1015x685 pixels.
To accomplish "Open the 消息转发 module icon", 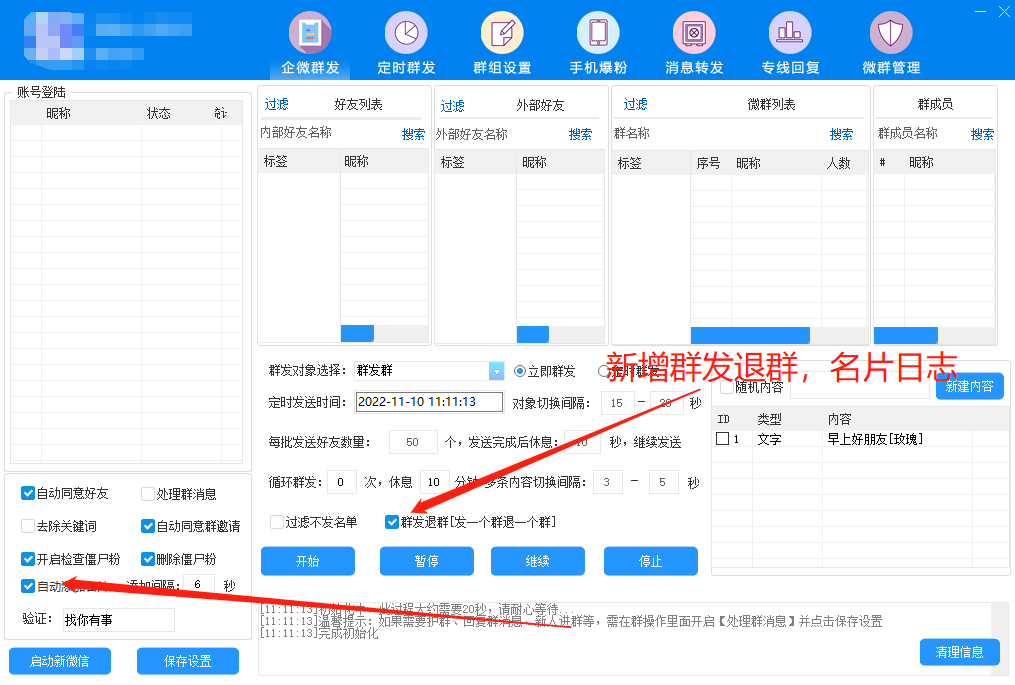I will point(694,33).
